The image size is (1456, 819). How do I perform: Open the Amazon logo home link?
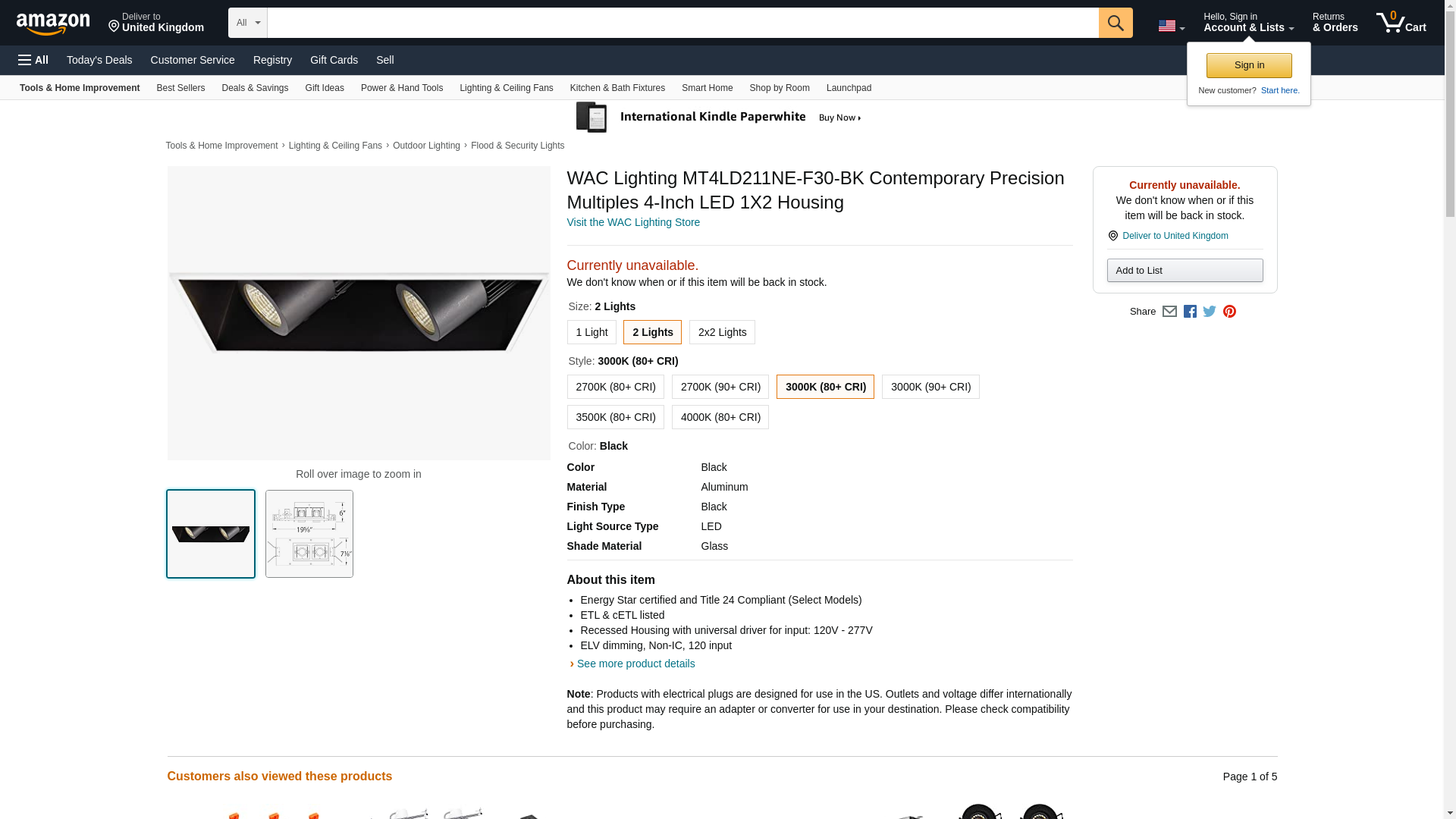pos(53,24)
